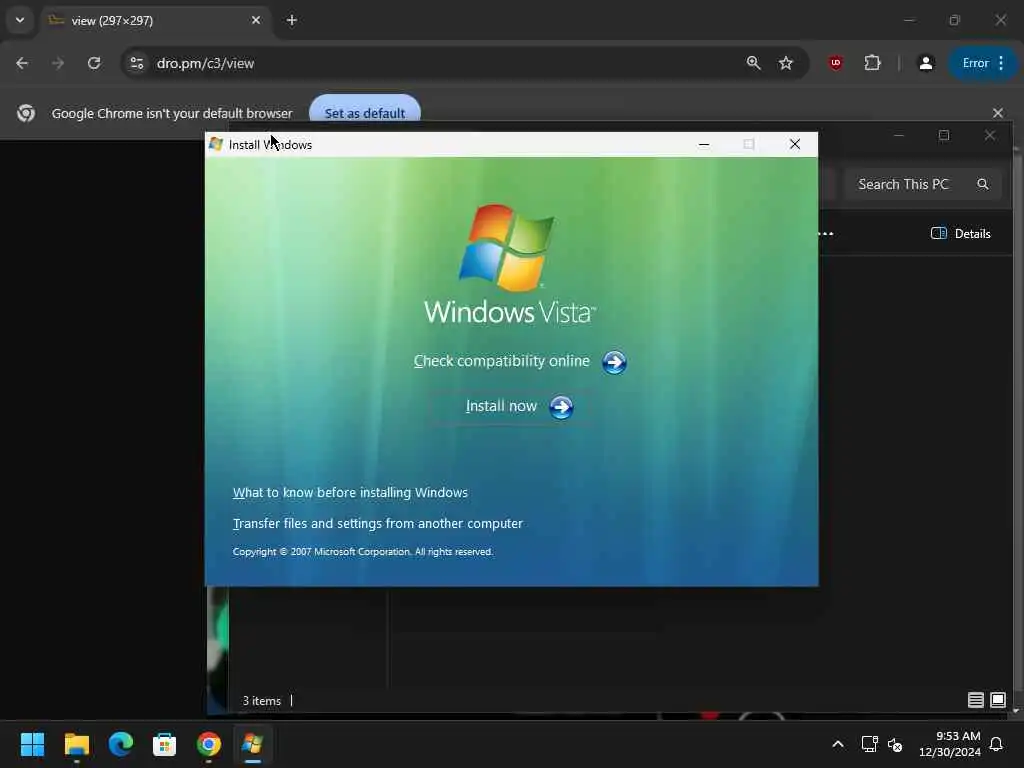
Task: Open a new Chrome tab
Action: pyautogui.click(x=292, y=20)
